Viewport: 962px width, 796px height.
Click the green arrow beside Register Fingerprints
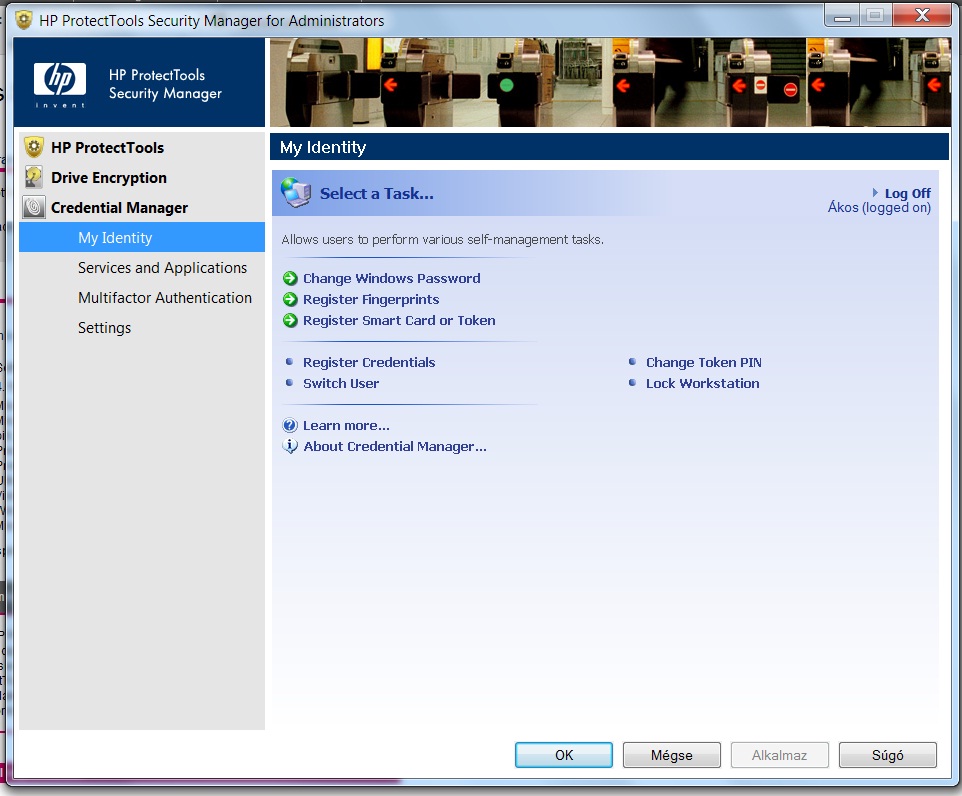tap(290, 299)
